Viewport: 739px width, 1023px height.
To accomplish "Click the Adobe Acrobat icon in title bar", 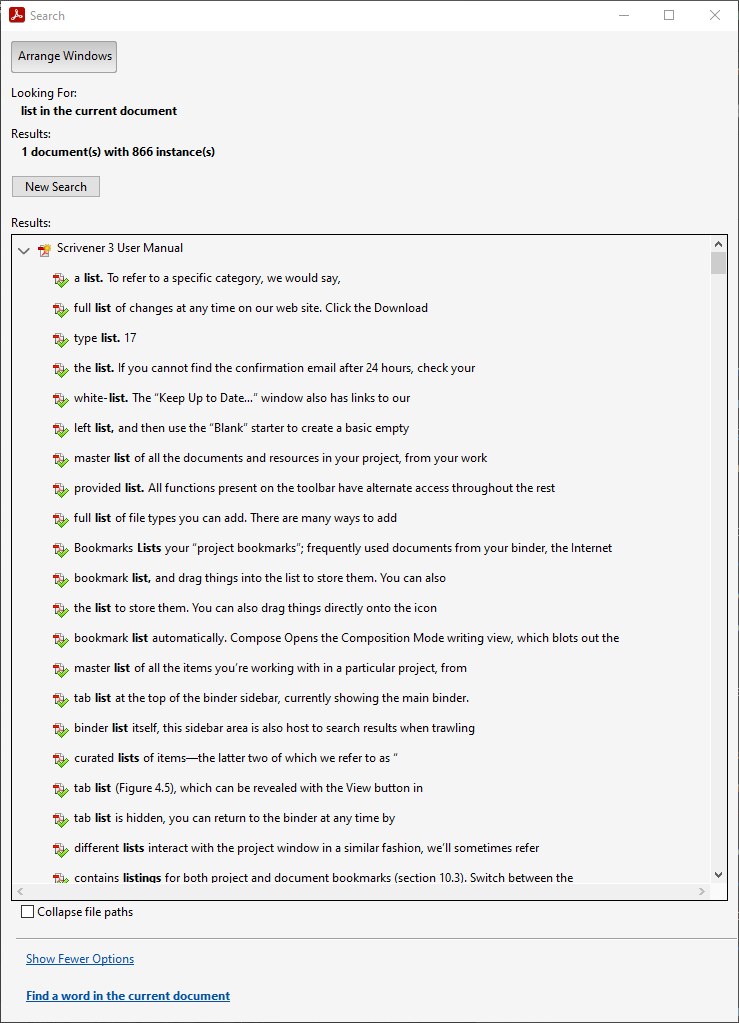I will pos(16,15).
